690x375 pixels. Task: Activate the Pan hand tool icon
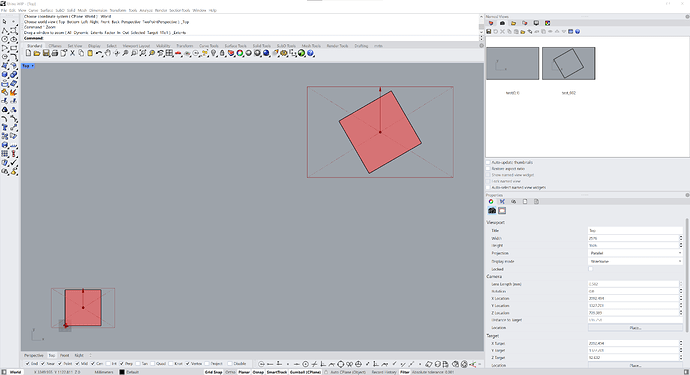[108, 53]
